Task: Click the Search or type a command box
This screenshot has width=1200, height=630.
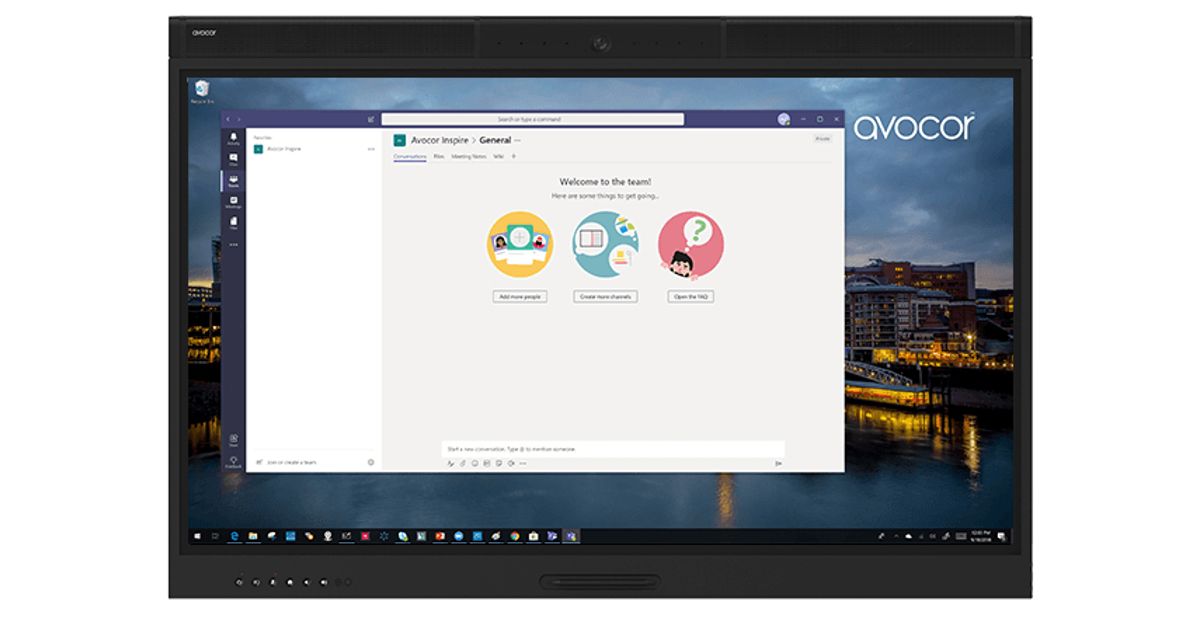Action: [x=532, y=119]
